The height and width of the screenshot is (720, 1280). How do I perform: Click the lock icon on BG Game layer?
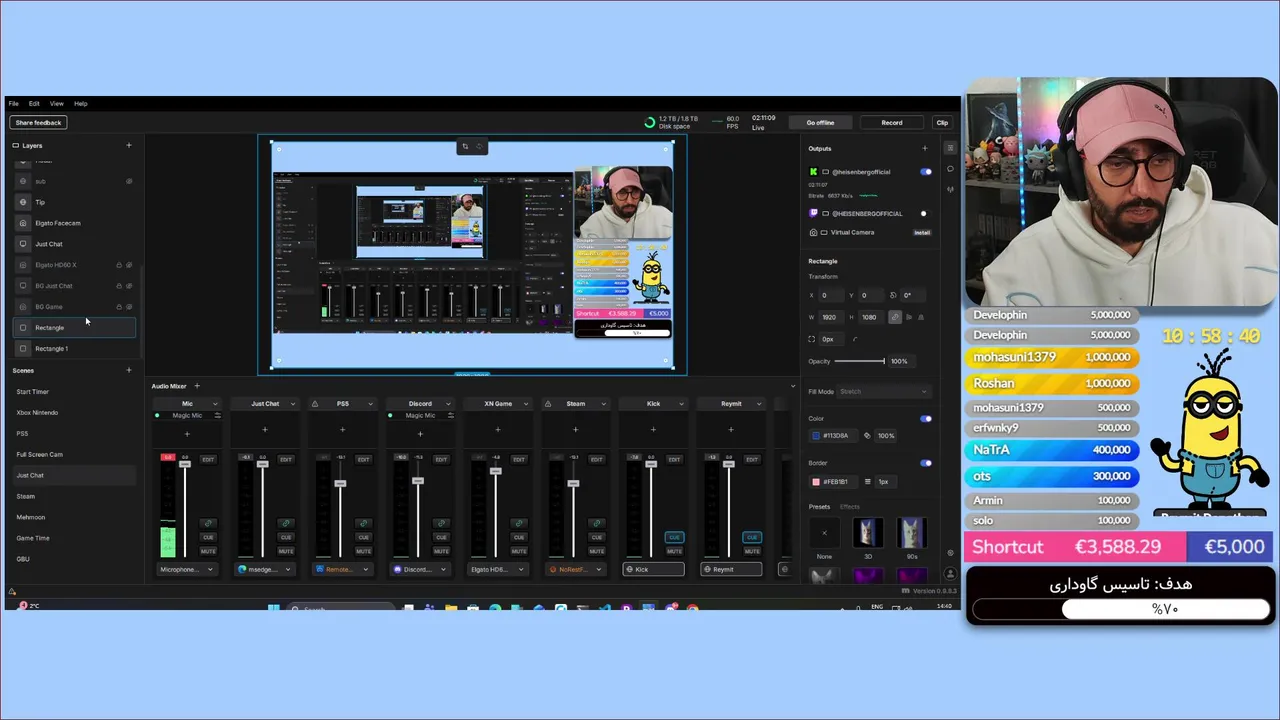pyautogui.click(x=119, y=307)
